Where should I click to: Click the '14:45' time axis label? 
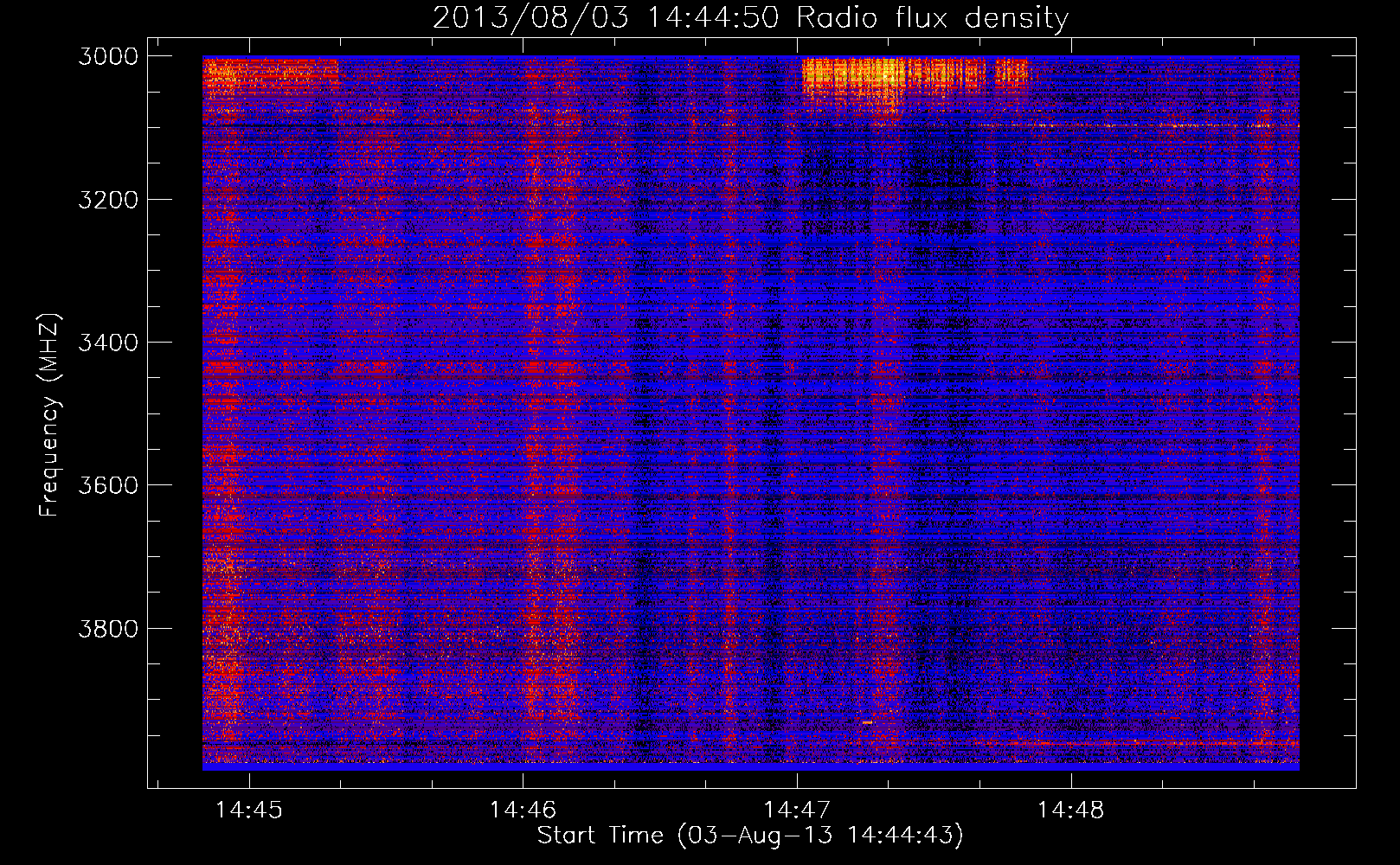[x=249, y=811]
